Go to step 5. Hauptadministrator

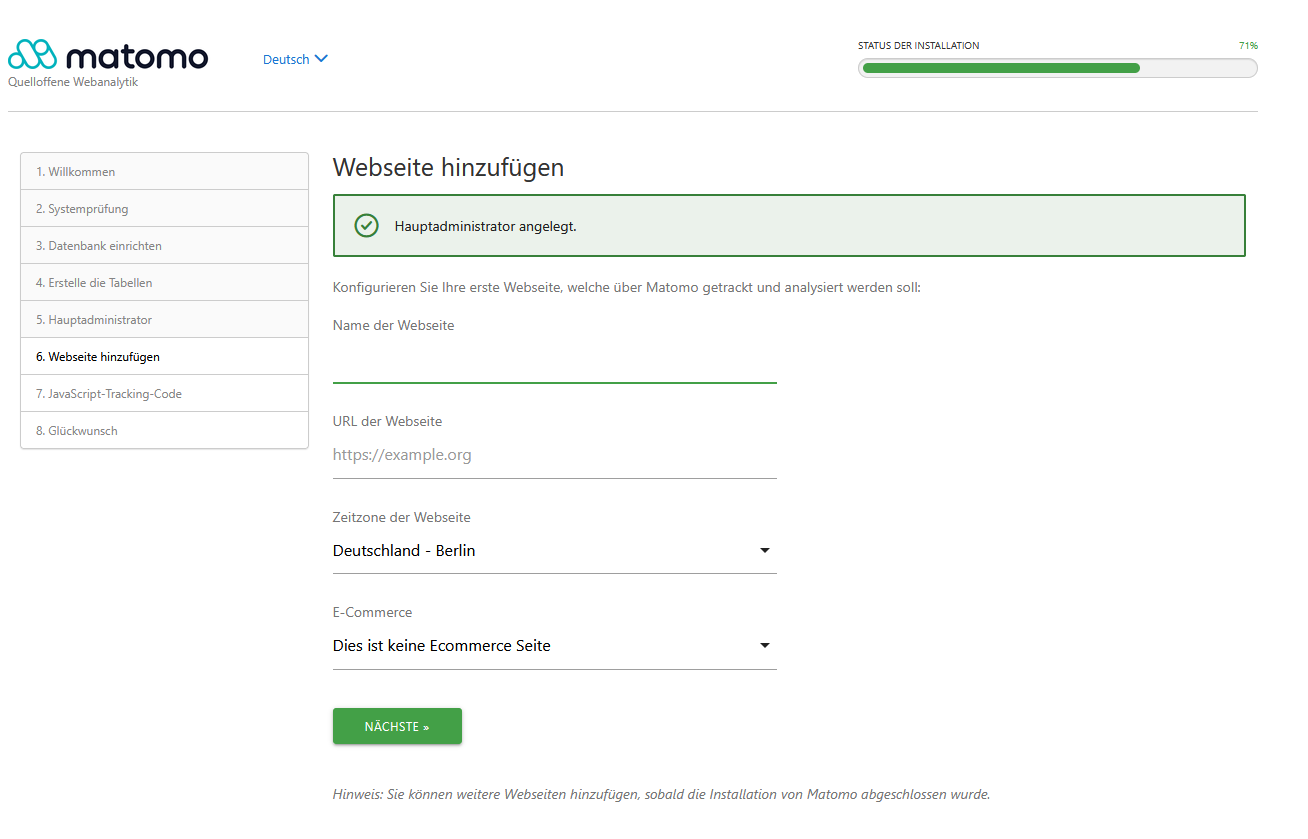(x=164, y=320)
